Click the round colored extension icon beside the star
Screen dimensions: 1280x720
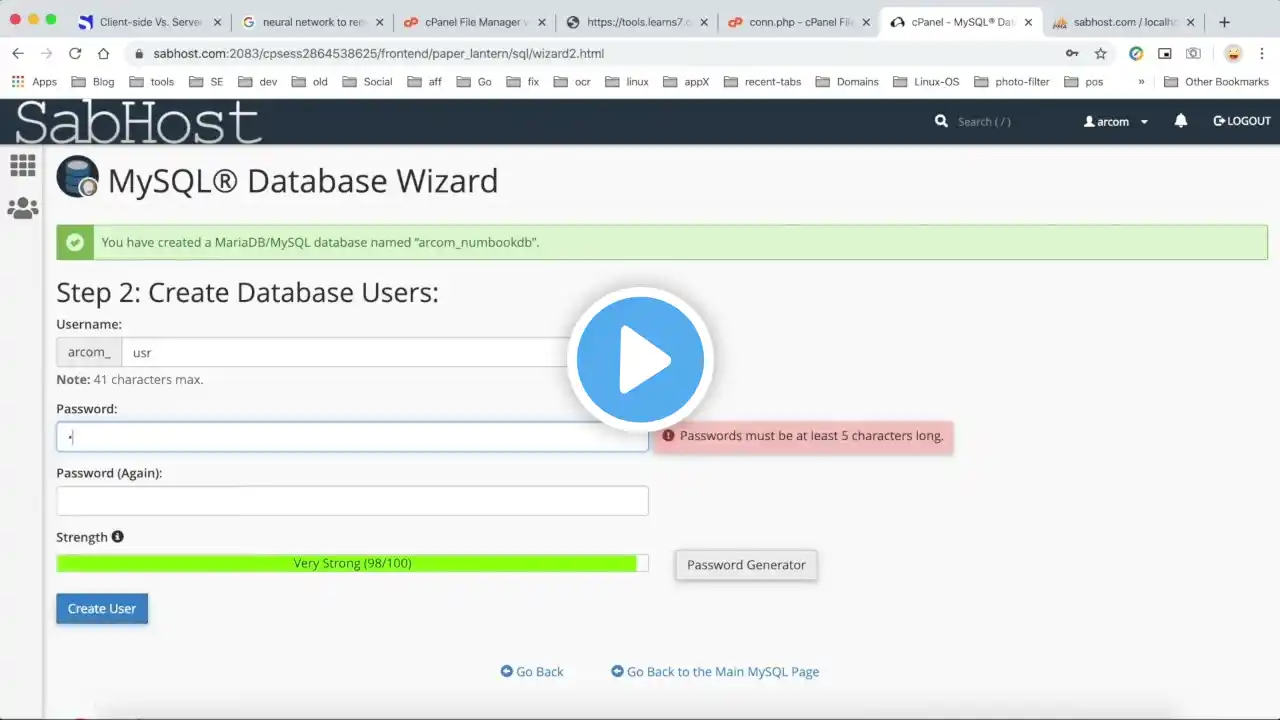pos(1136,54)
